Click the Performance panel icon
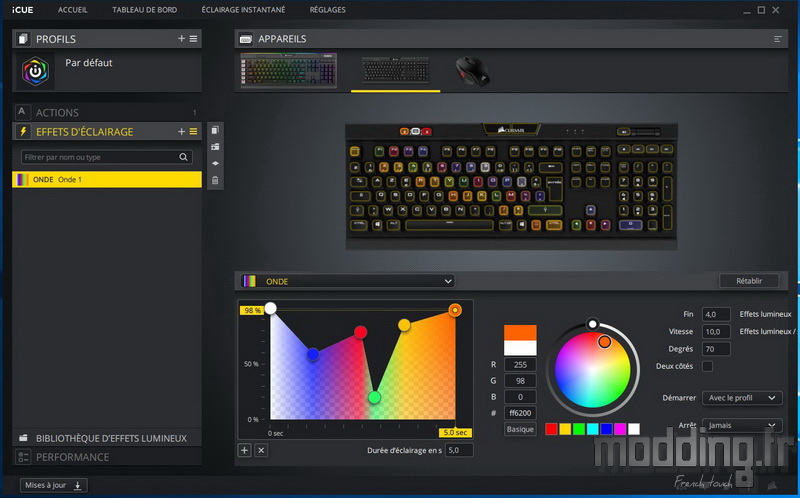This screenshot has width=800, height=498. pyautogui.click(x=23, y=457)
